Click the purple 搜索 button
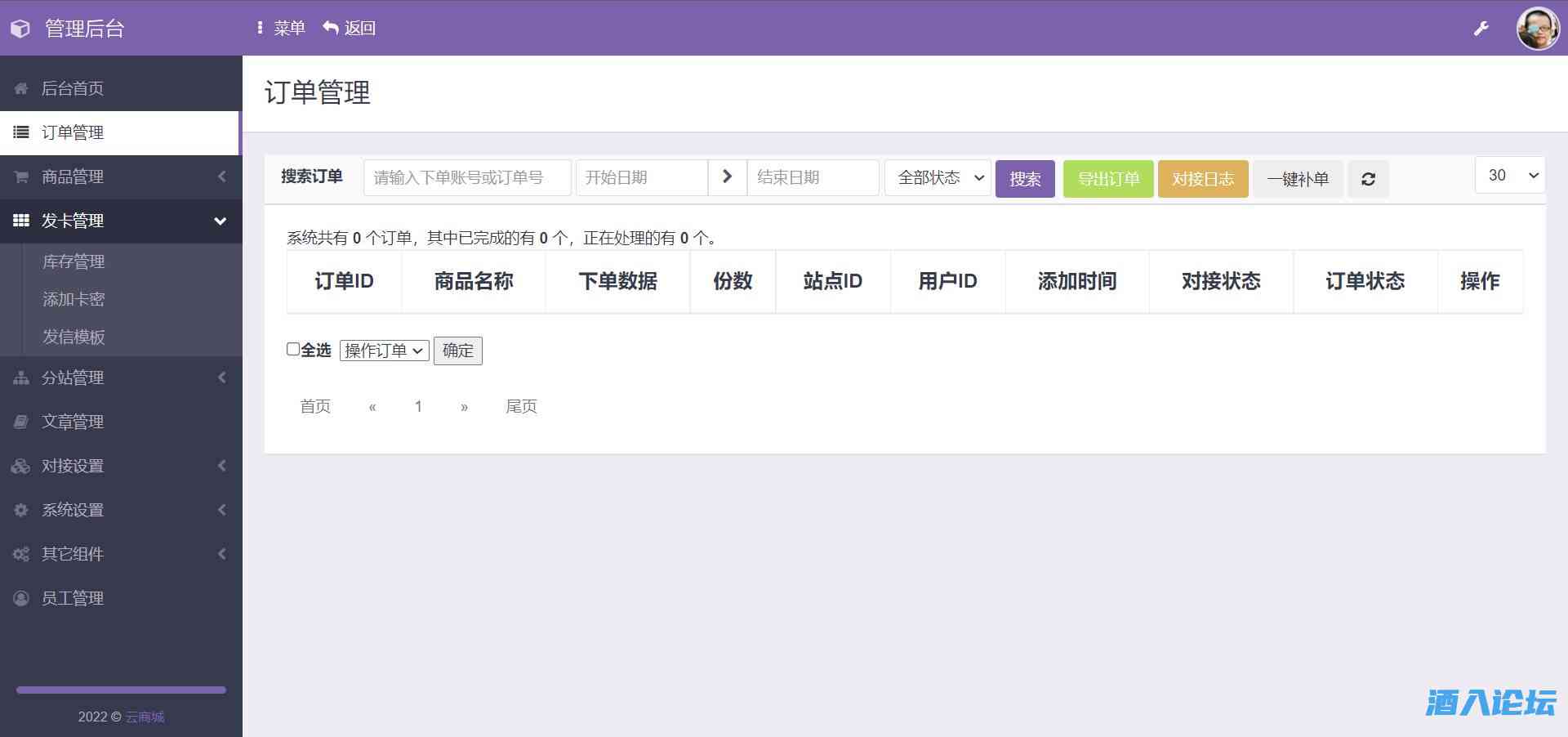Viewport: 1568px width, 737px height. point(1025,179)
